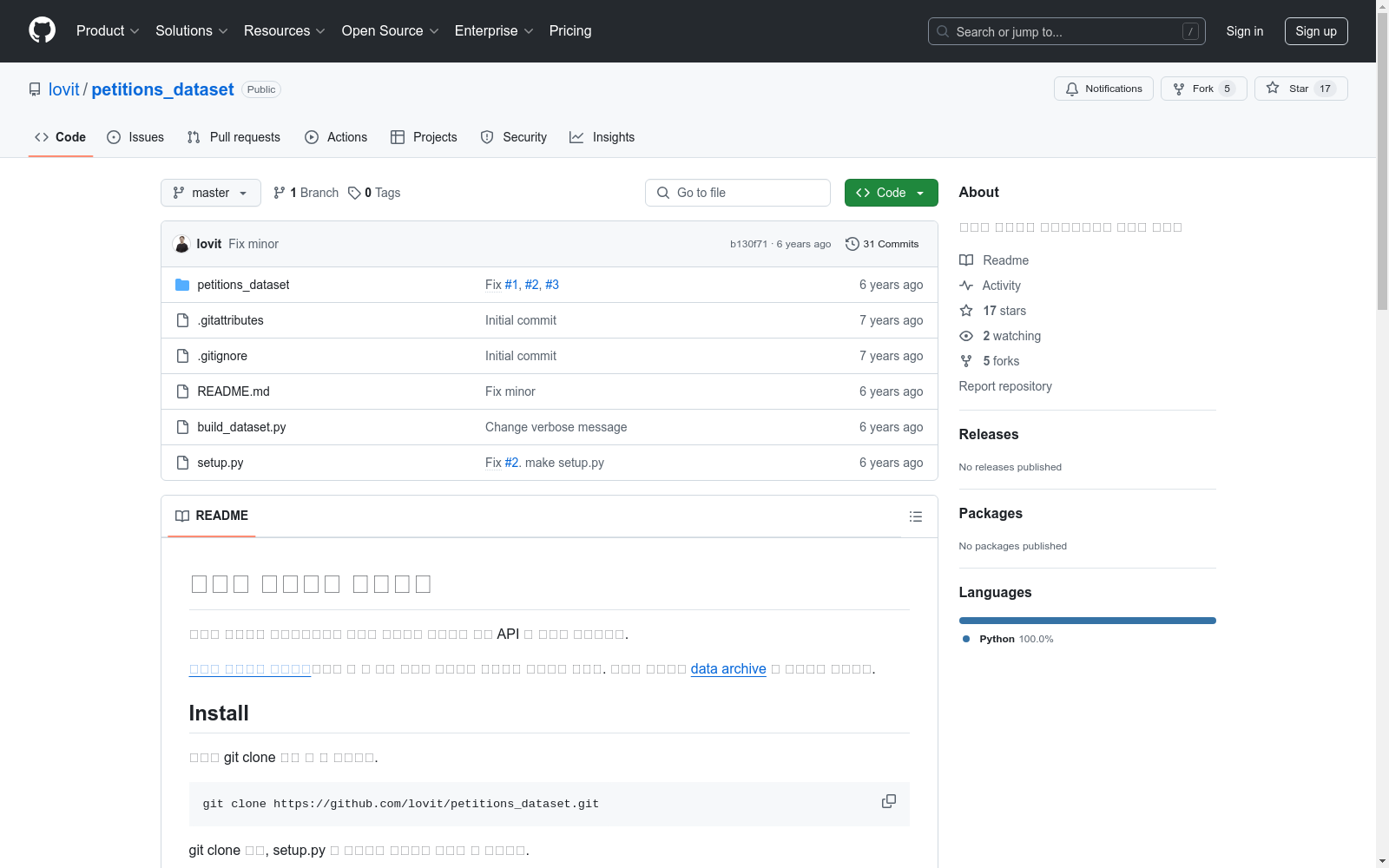Click the eye icon beside 2 watching
This screenshot has width=1389, height=868.
966,336
